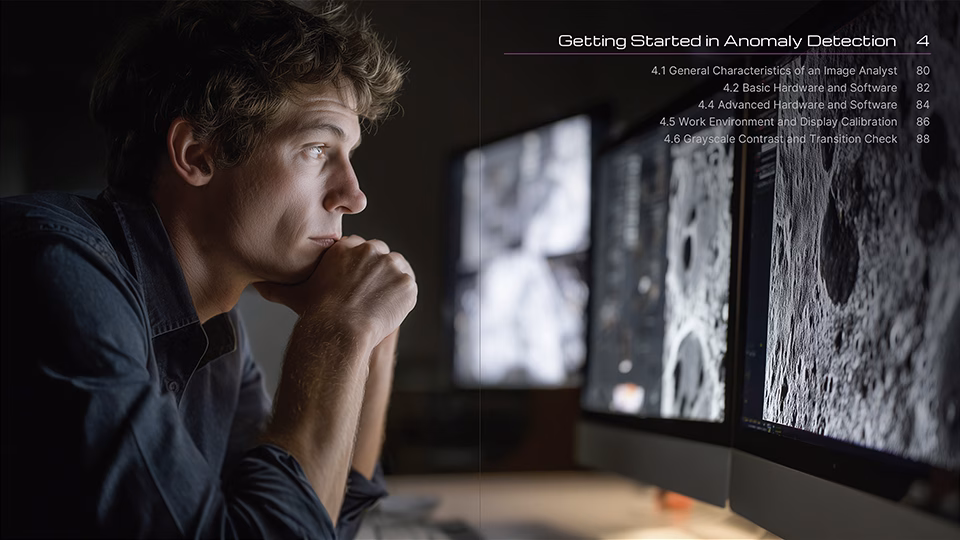Select page number 84

pos(922,105)
